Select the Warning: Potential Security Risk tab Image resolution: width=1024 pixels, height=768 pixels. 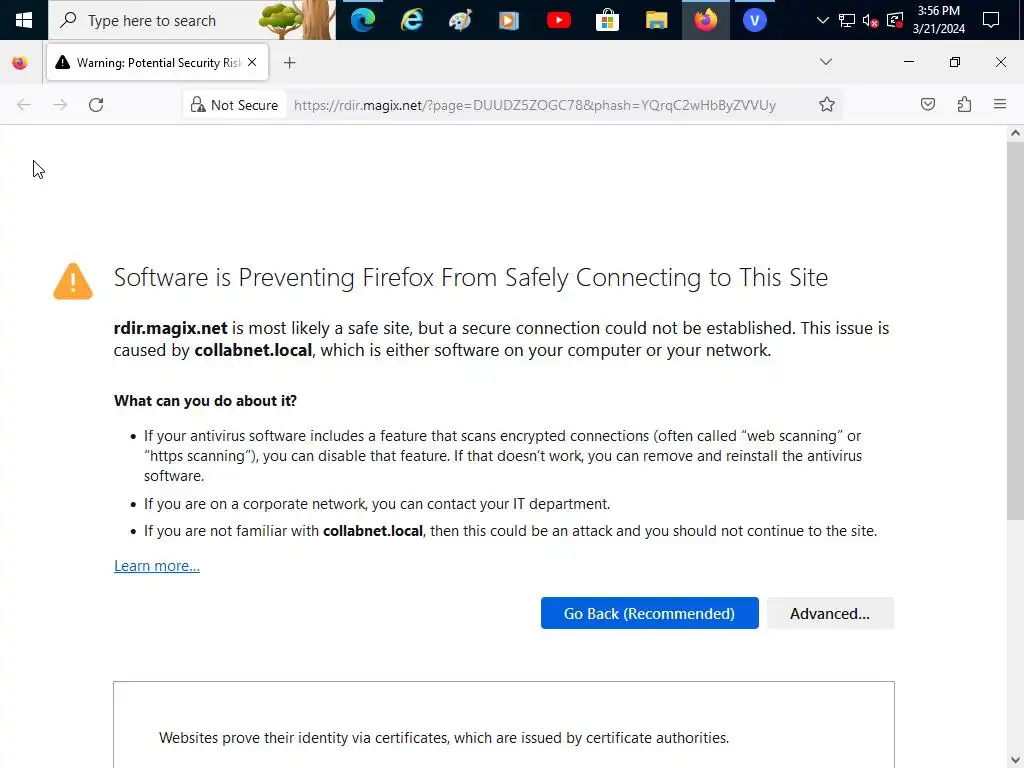tap(157, 63)
